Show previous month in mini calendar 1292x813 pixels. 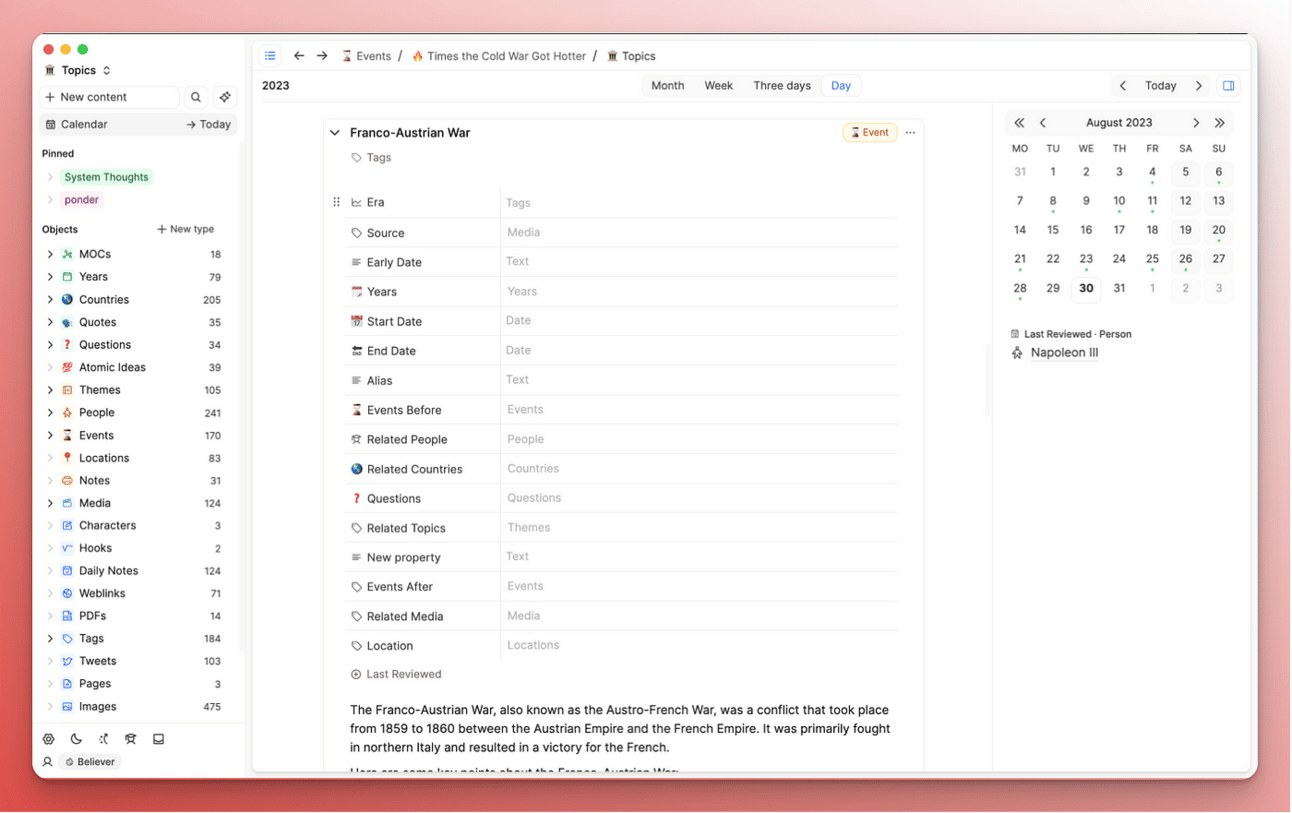tap(1043, 123)
